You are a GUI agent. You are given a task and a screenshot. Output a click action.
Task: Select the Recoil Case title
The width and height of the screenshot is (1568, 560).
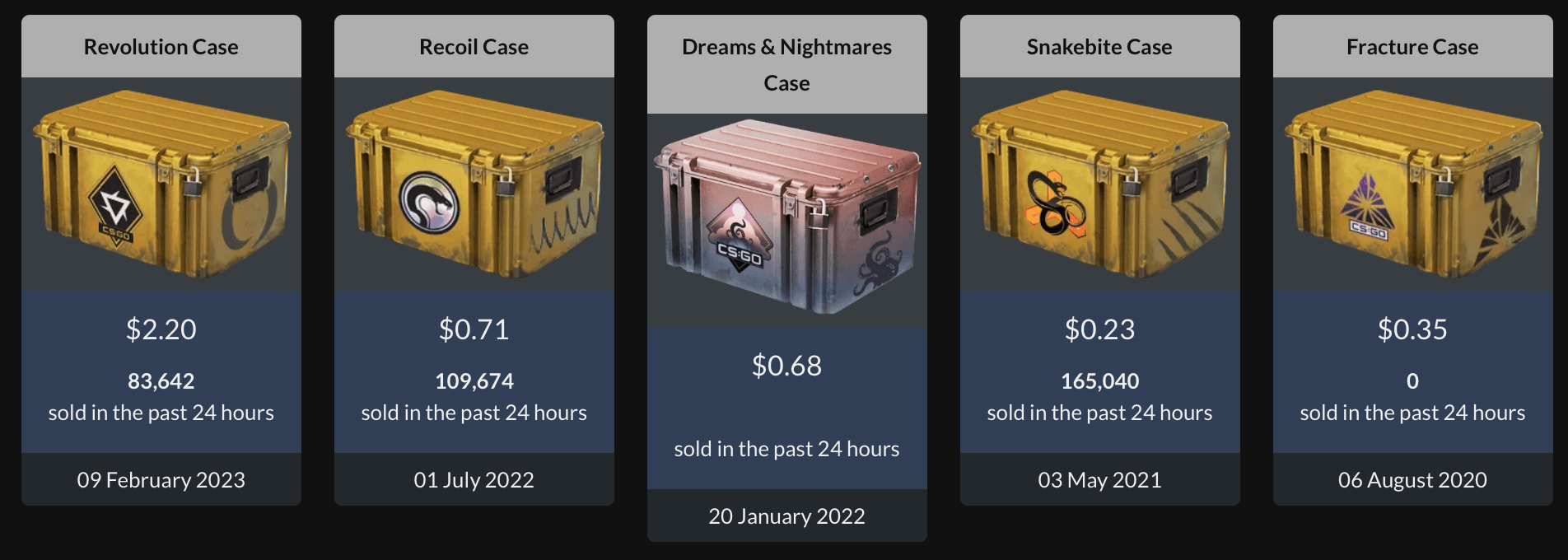(x=474, y=47)
